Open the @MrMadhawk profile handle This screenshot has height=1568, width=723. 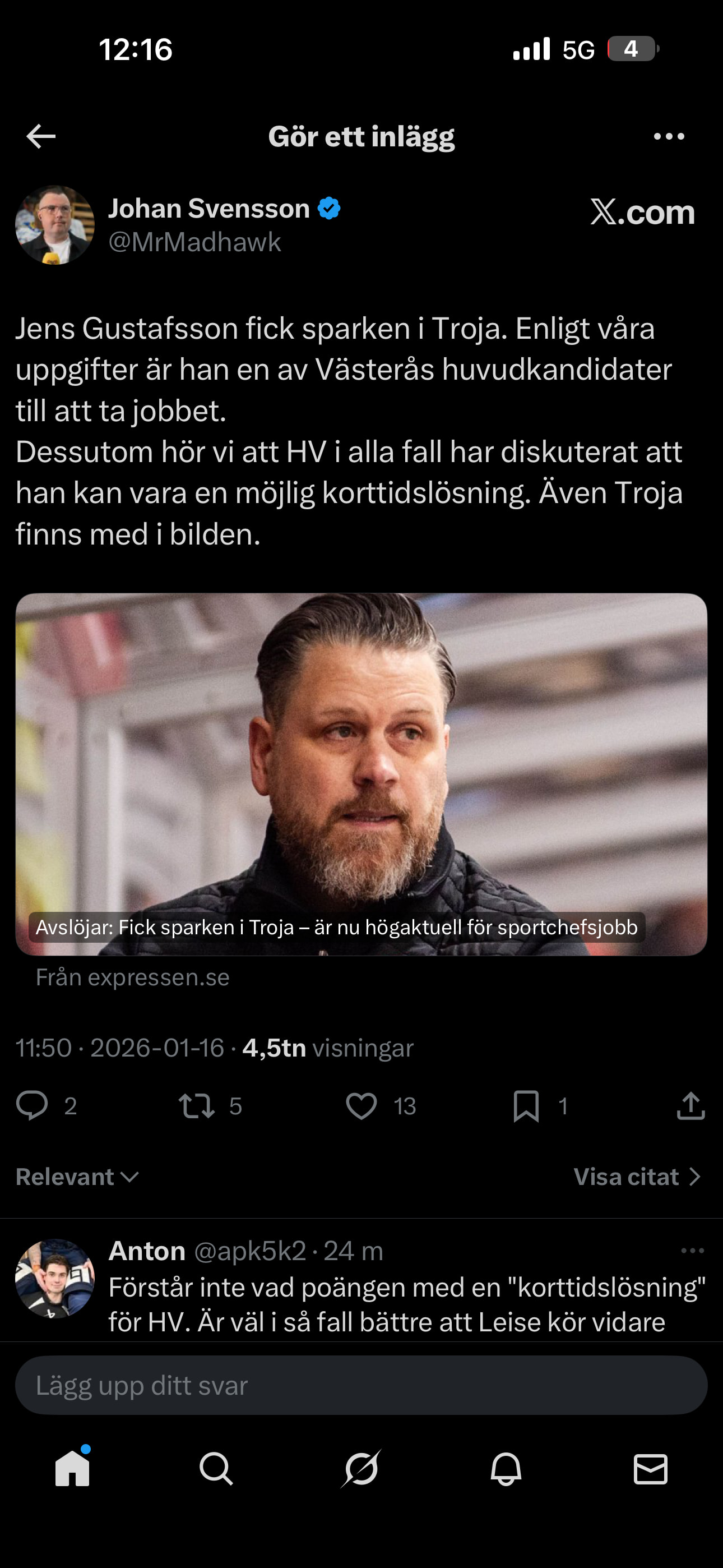(x=194, y=242)
